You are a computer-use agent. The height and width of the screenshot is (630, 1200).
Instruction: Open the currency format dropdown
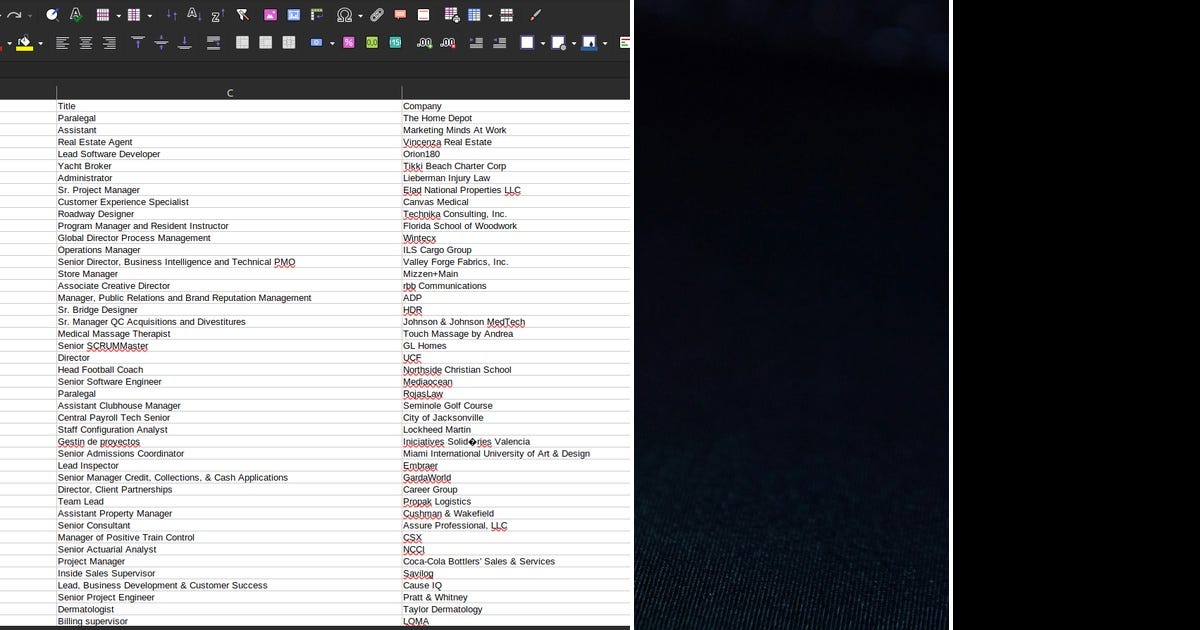[330, 43]
